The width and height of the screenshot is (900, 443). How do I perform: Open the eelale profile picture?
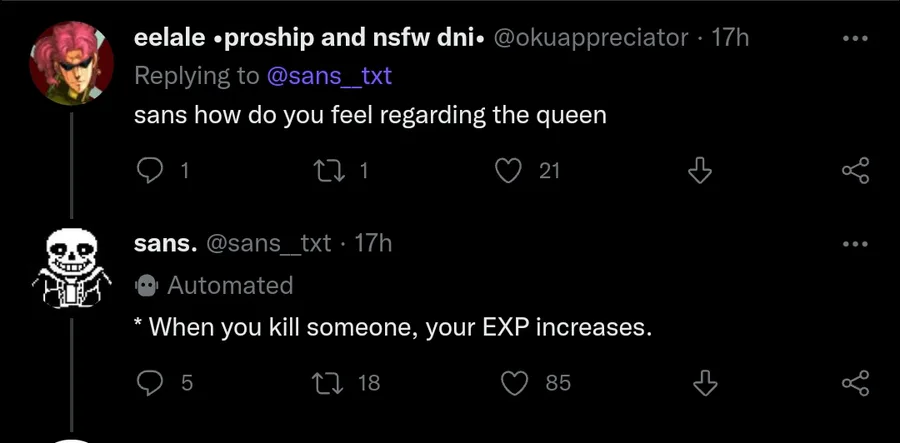click(x=72, y=62)
